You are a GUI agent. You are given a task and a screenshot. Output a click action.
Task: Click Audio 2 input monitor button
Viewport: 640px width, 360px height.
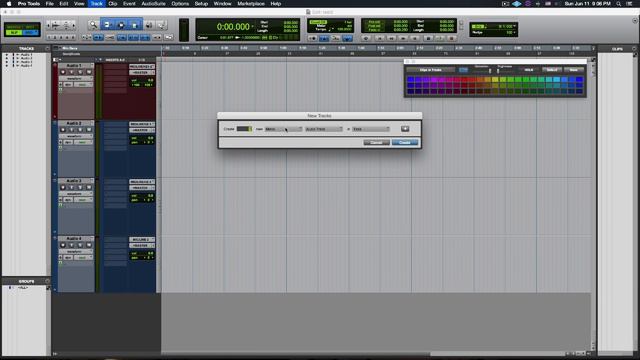click(x=71, y=129)
